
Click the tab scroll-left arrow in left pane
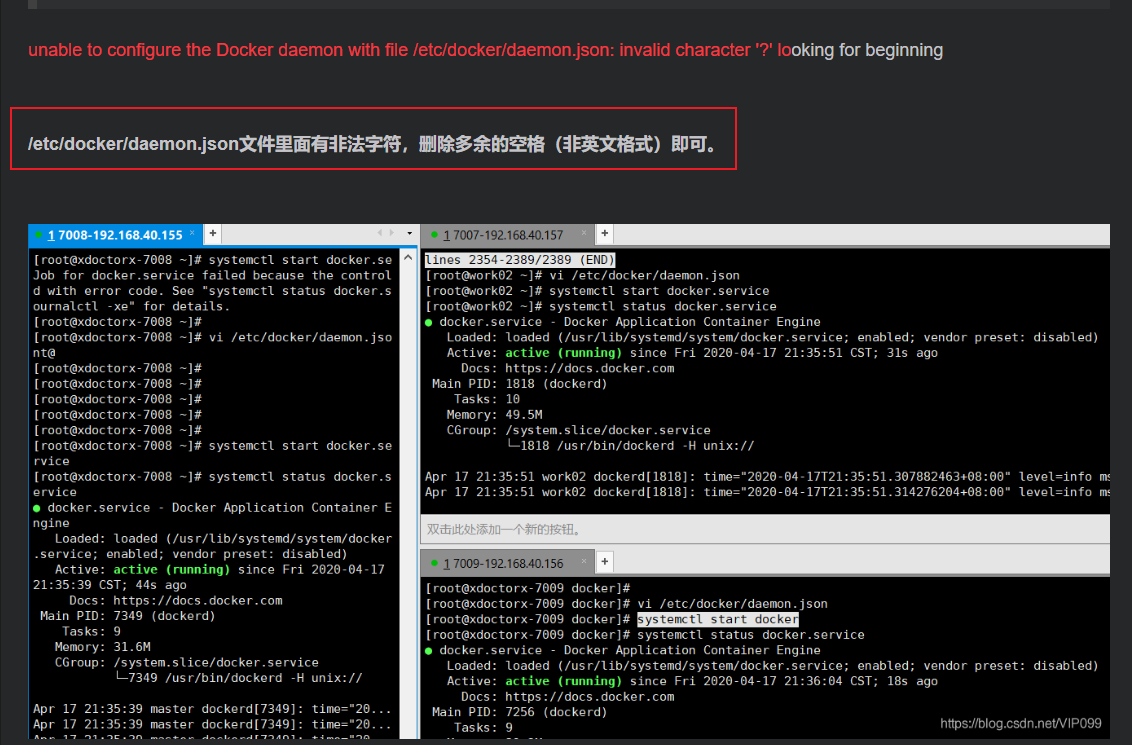coord(380,233)
